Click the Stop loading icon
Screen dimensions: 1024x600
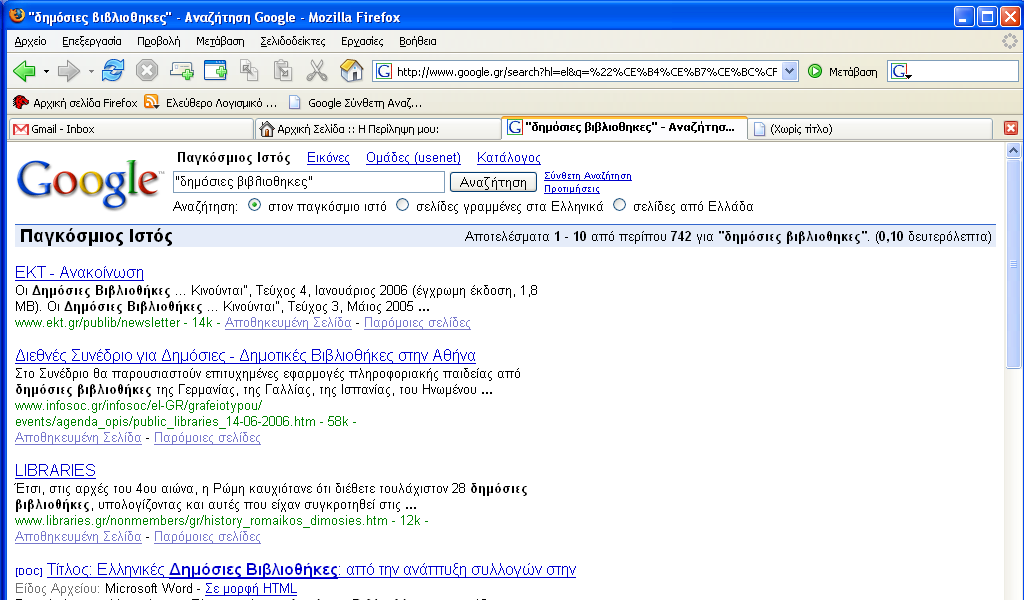click(x=147, y=71)
